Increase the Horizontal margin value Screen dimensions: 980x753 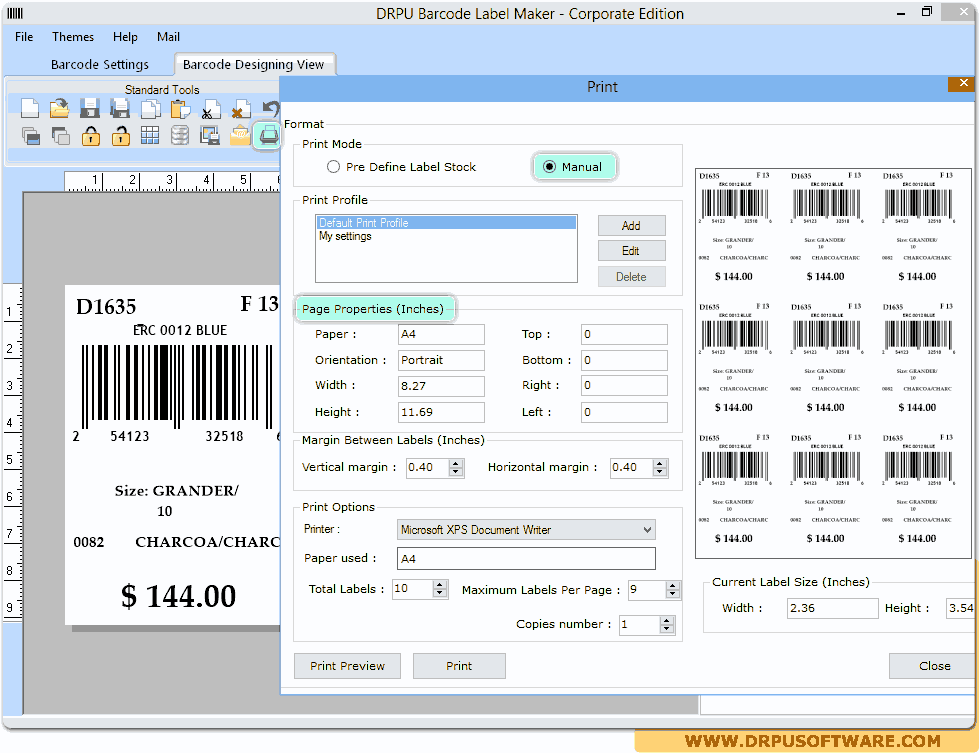tap(660, 463)
